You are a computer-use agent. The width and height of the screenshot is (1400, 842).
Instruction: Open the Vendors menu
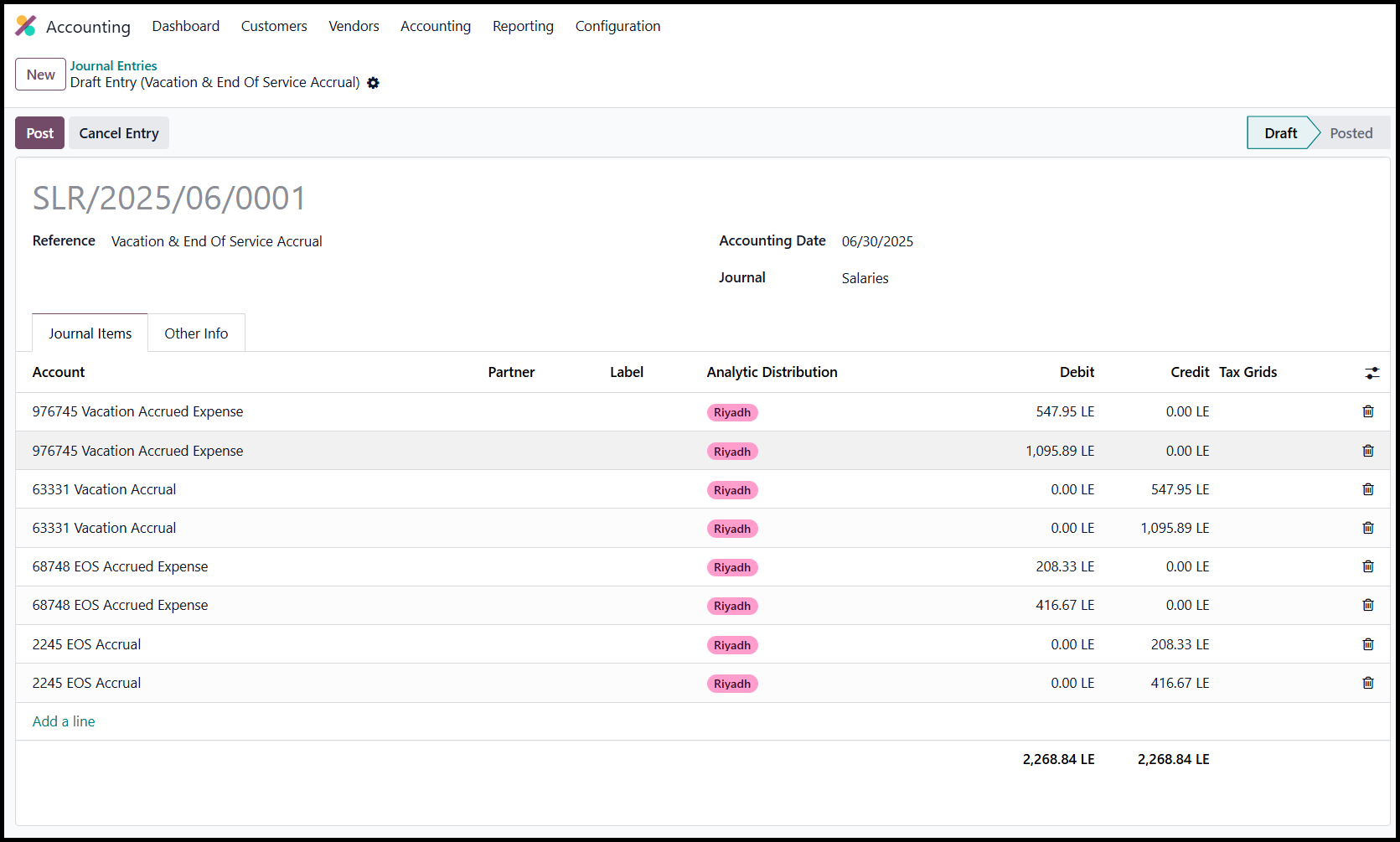(354, 26)
